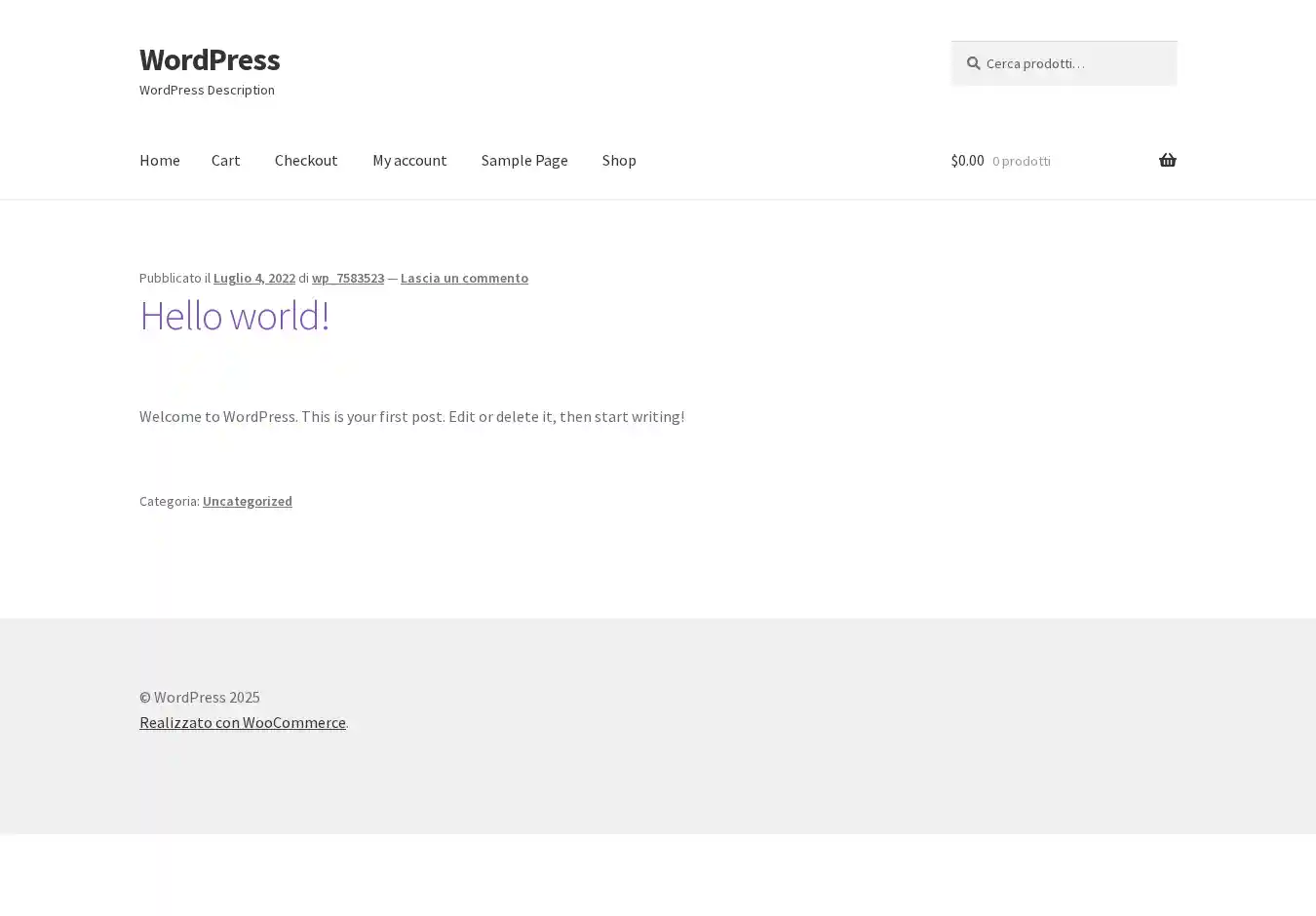Click the 'WordPress Description' tagline text
The height and width of the screenshot is (916, 1316).
pos(207,90)
